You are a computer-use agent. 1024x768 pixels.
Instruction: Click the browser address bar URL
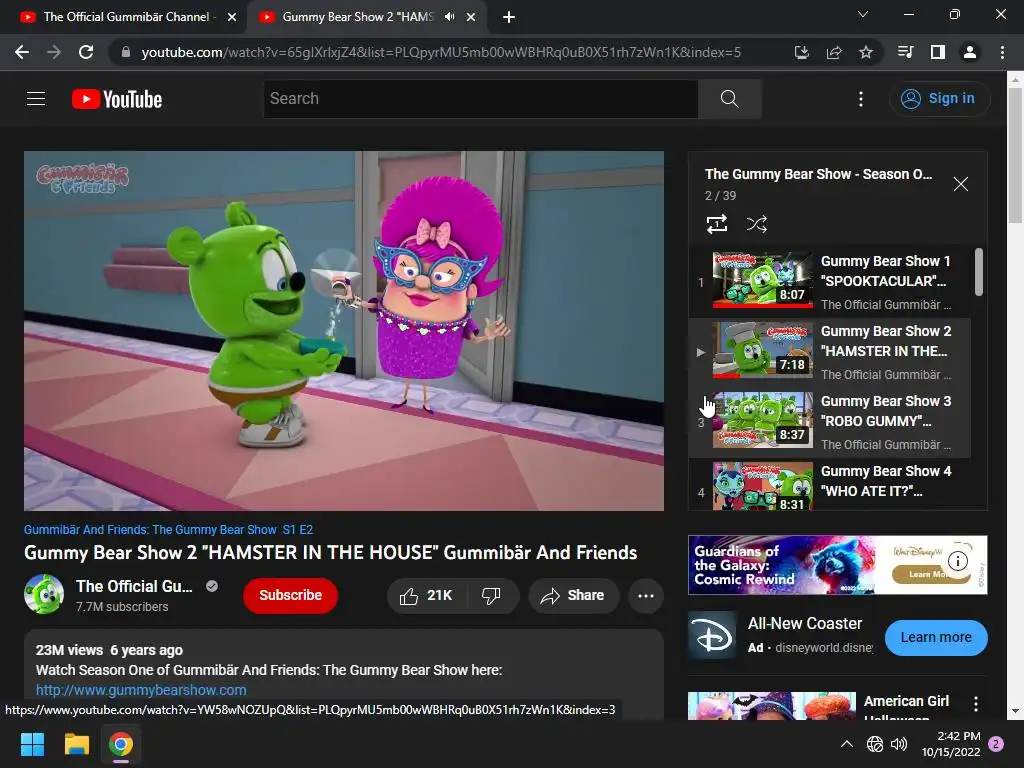pos(441,52)
